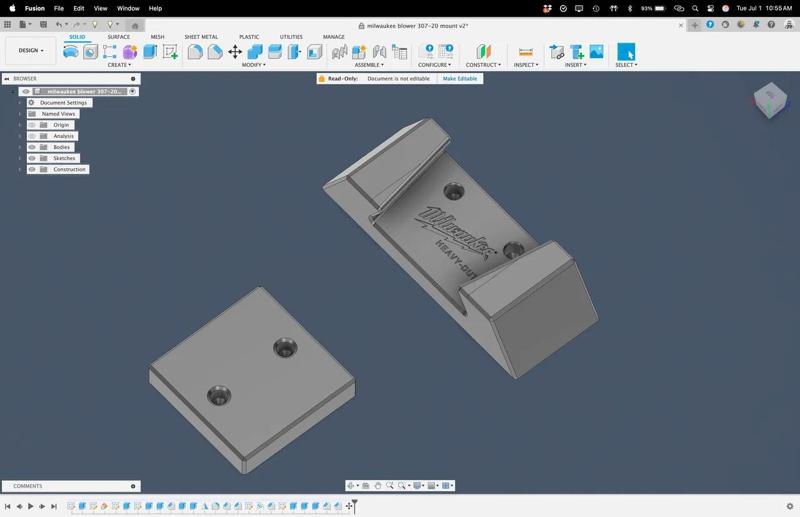800x517 pixels.
Task: Click the ViewCube in the viewport corner
Action: [770, 100]
